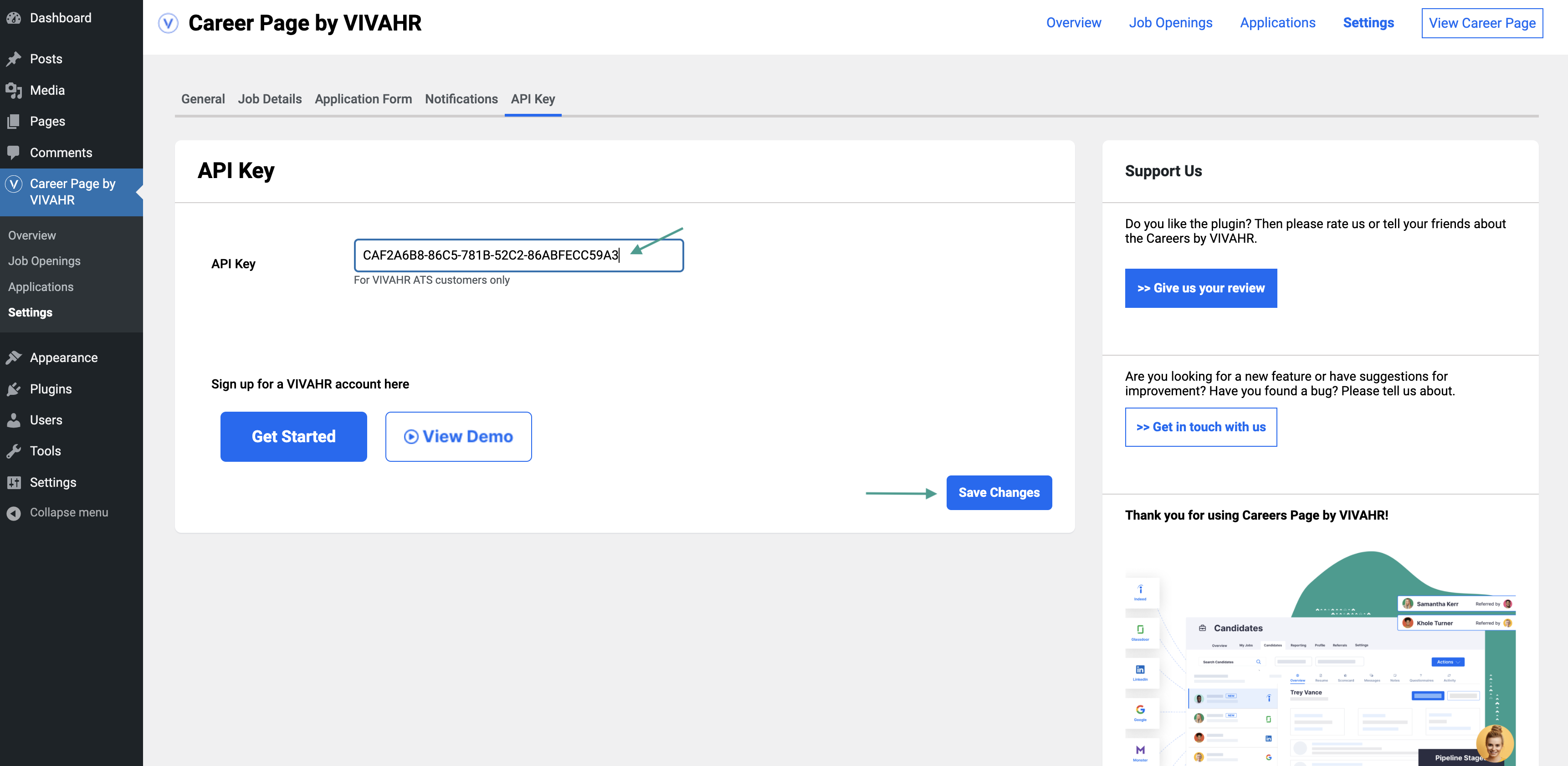Viewport: 1568px width, 766px height.
Task: Click 'Sign up for a VIVAHR account here'
Action: (310, 384)
